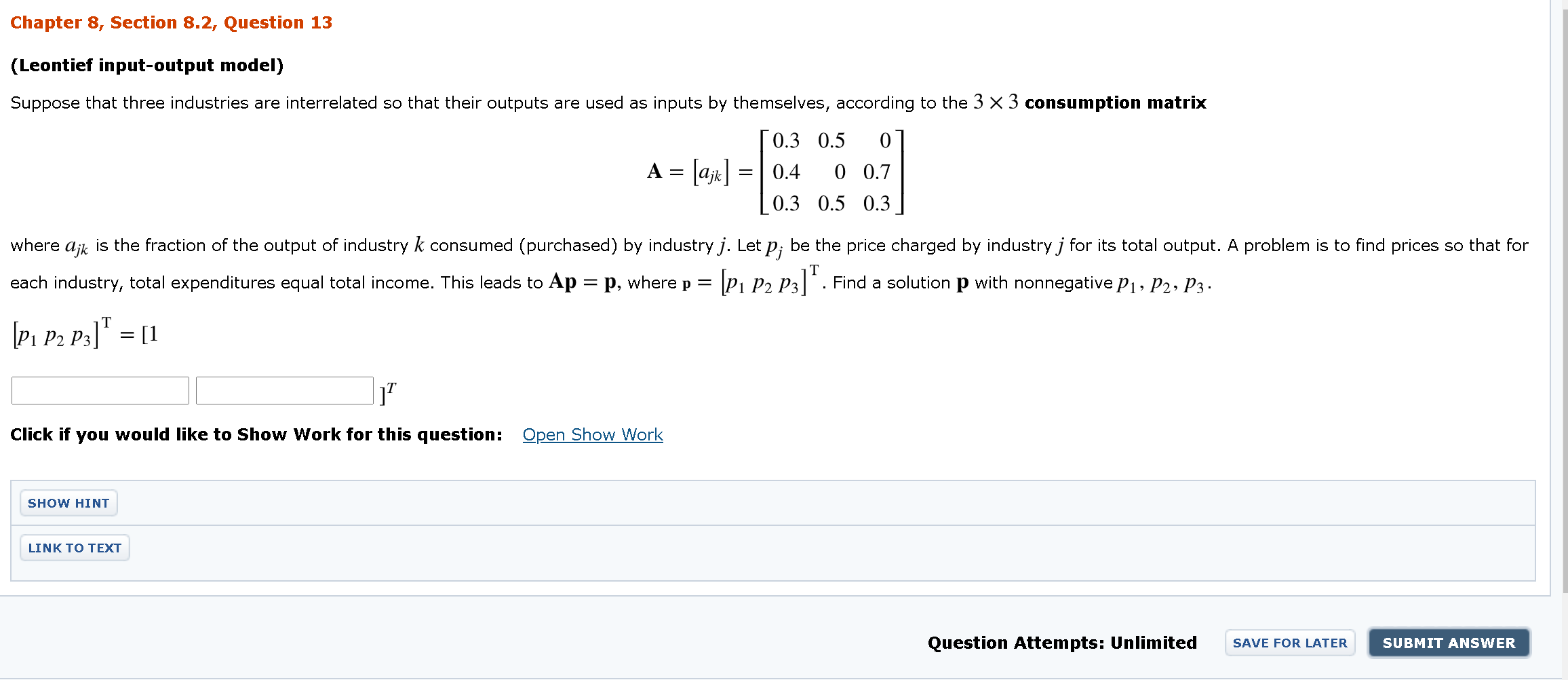Click the SHOW HINT button
The height and width of the screenshot is (680, 1568).
click(68, 503)
